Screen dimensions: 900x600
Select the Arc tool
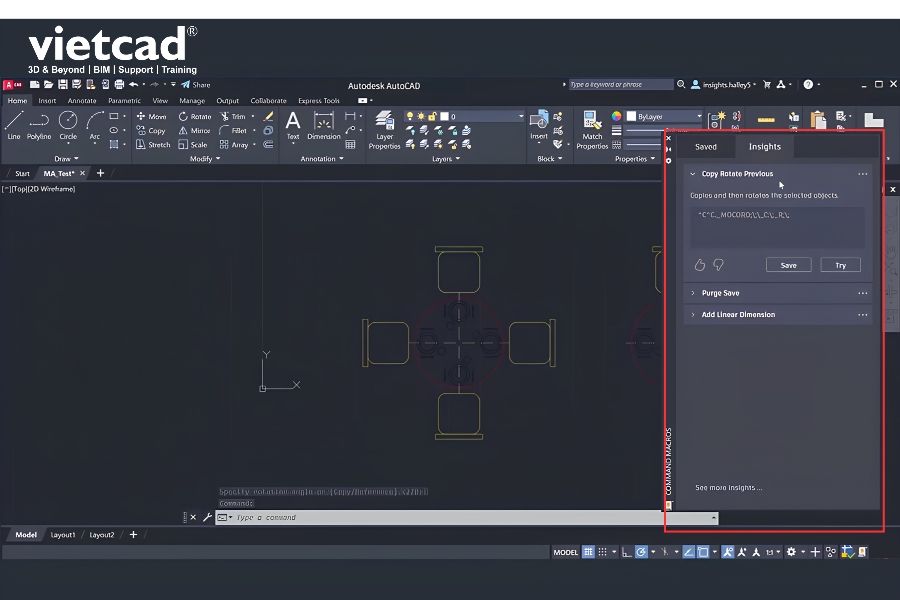95,126
